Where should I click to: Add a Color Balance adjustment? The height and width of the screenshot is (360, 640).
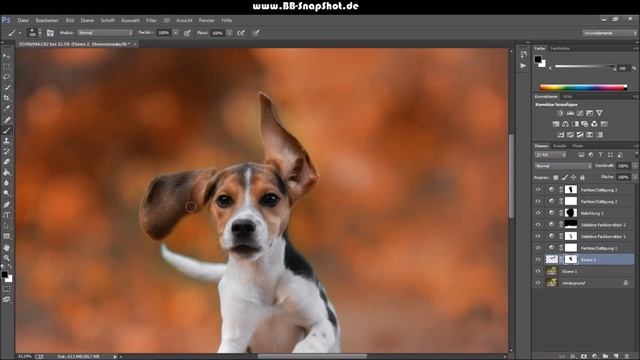565,124
